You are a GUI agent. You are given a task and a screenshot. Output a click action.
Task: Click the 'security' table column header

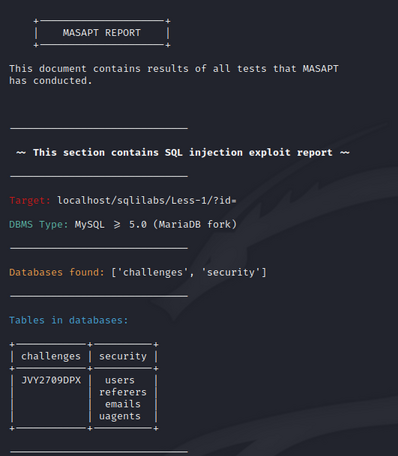tap(123, 356)
